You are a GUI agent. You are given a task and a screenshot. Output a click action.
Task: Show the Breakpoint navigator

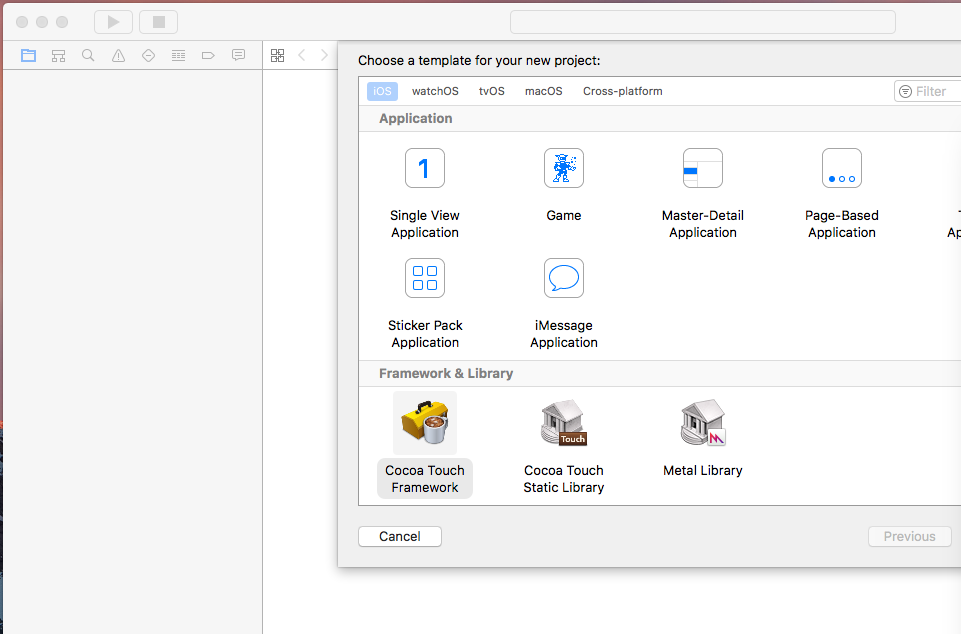pos(208,56)
